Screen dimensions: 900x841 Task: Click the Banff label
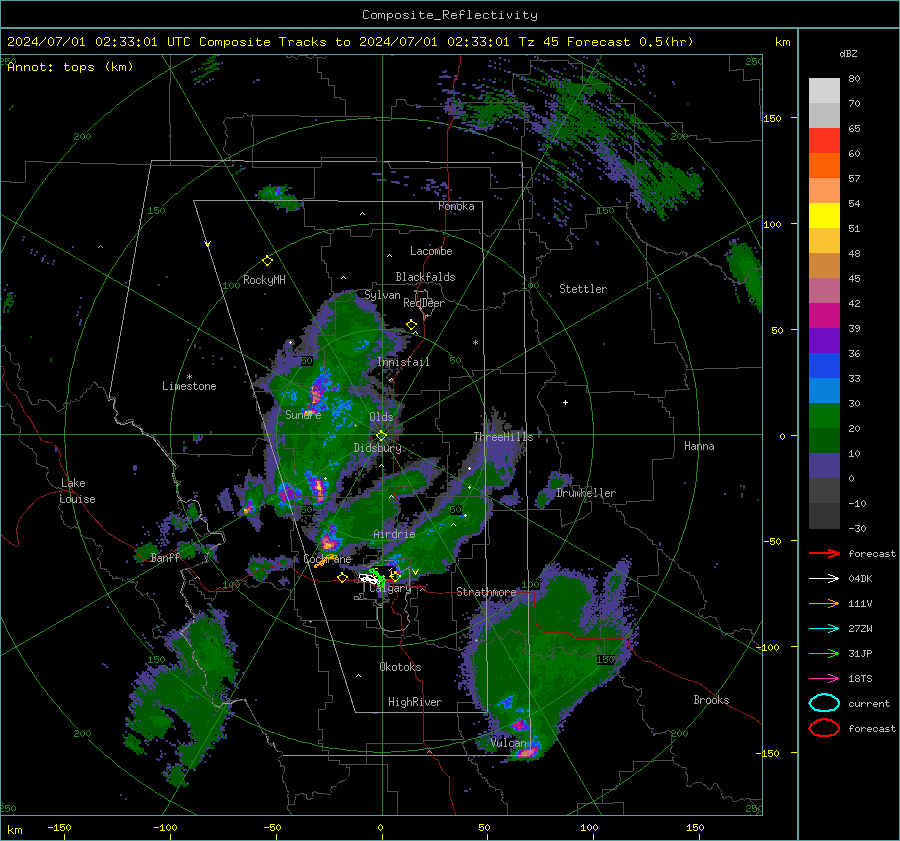pyautogui.click(x=165, y=558)
